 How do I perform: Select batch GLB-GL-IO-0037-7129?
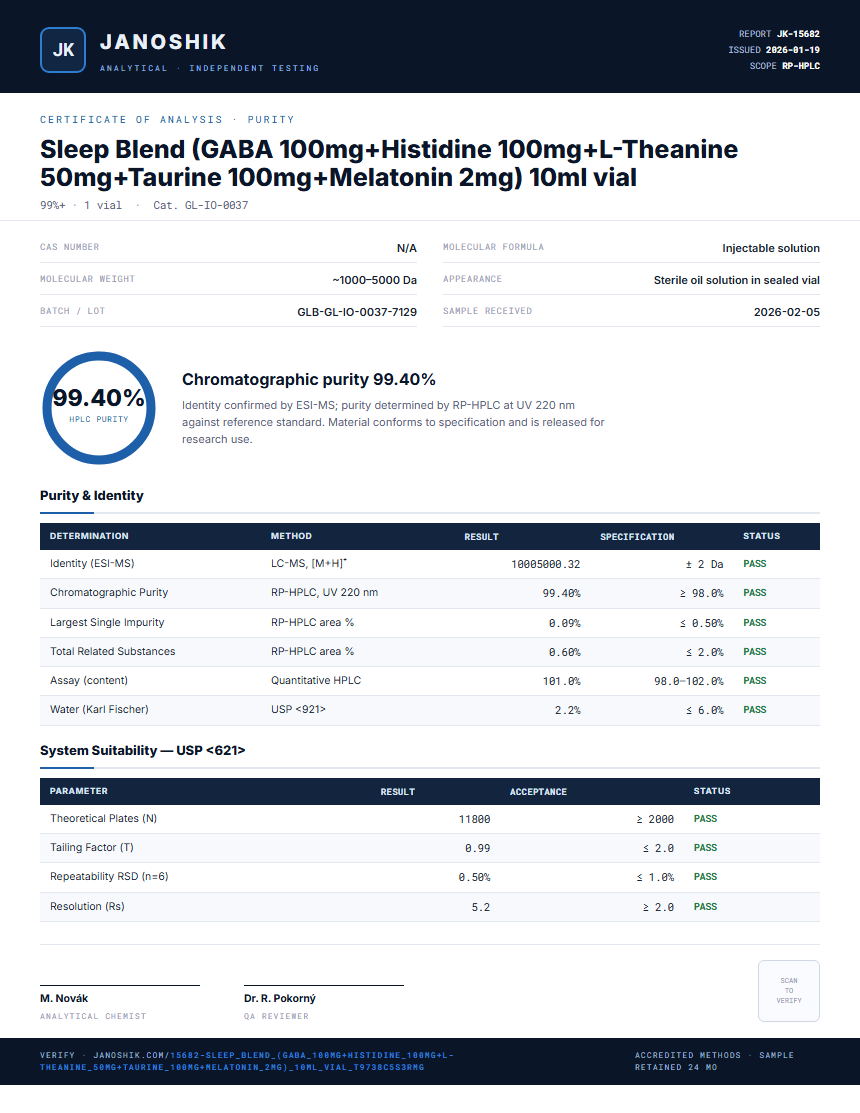pyautogui.click(x=357, y=312)
